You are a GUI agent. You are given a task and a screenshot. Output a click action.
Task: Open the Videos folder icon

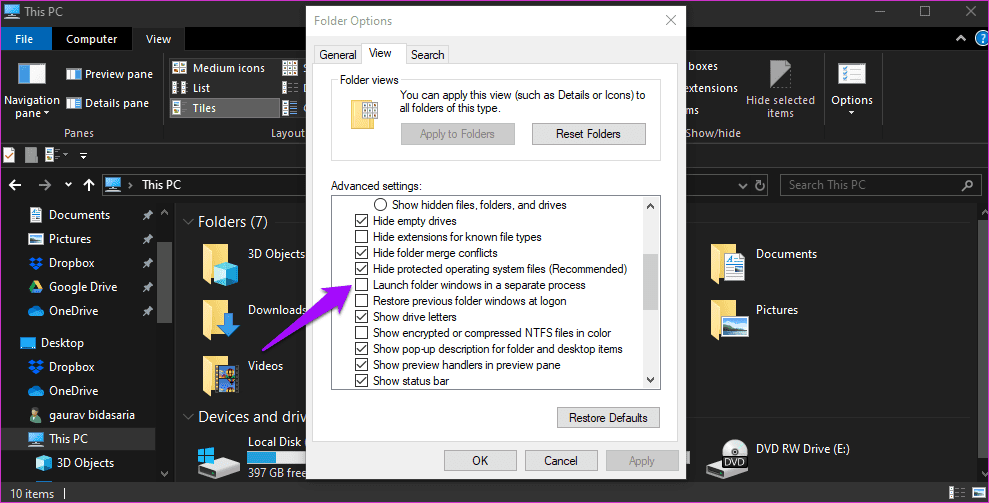pyautogui.click(x=221, y=373)
